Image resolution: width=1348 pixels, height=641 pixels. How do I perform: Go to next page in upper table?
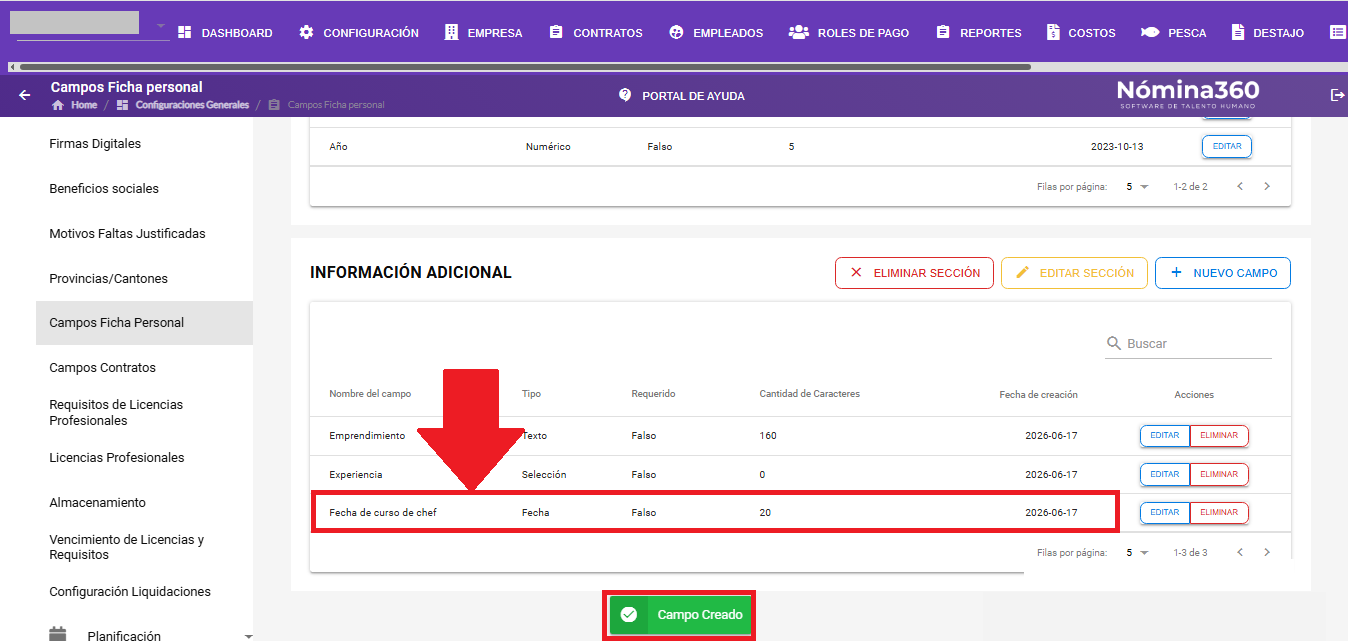(x=1267, y=186)
